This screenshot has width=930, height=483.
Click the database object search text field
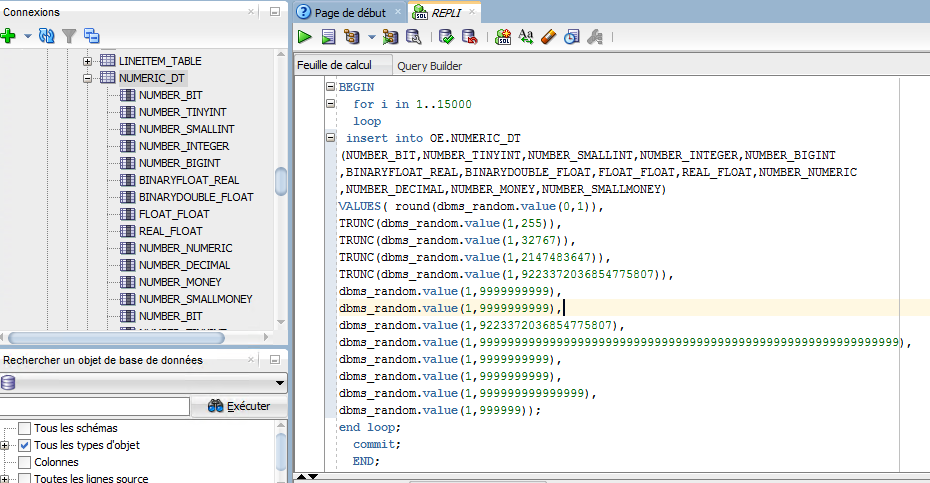[94, 406]
